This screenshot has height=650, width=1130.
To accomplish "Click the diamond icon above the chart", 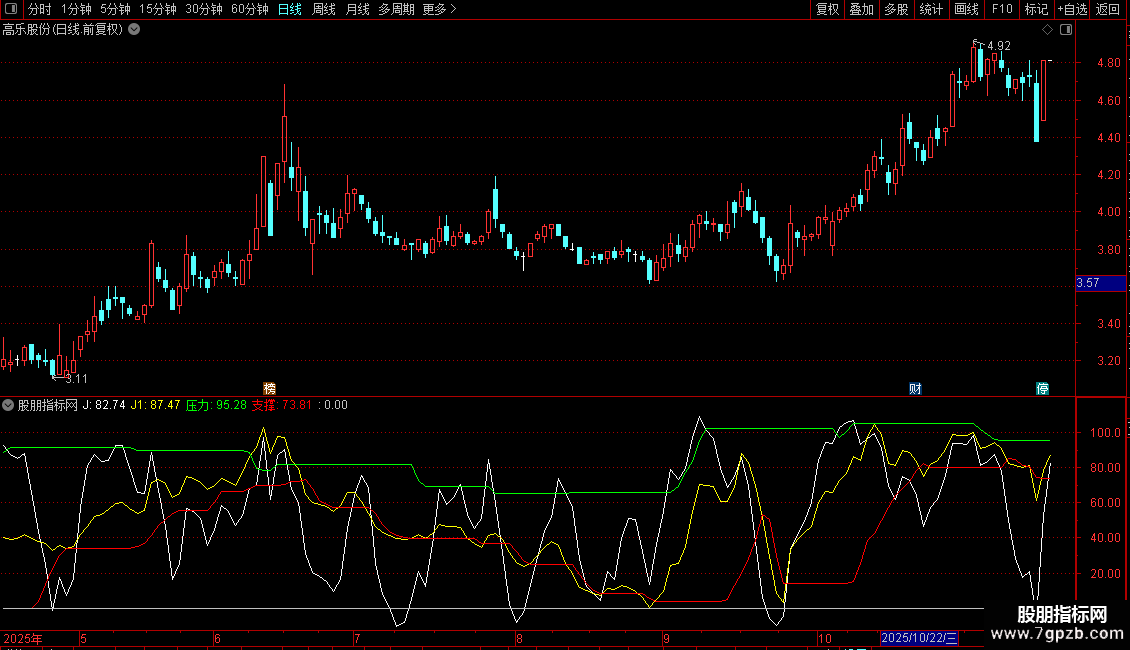I will click(x=1047, y=29).
